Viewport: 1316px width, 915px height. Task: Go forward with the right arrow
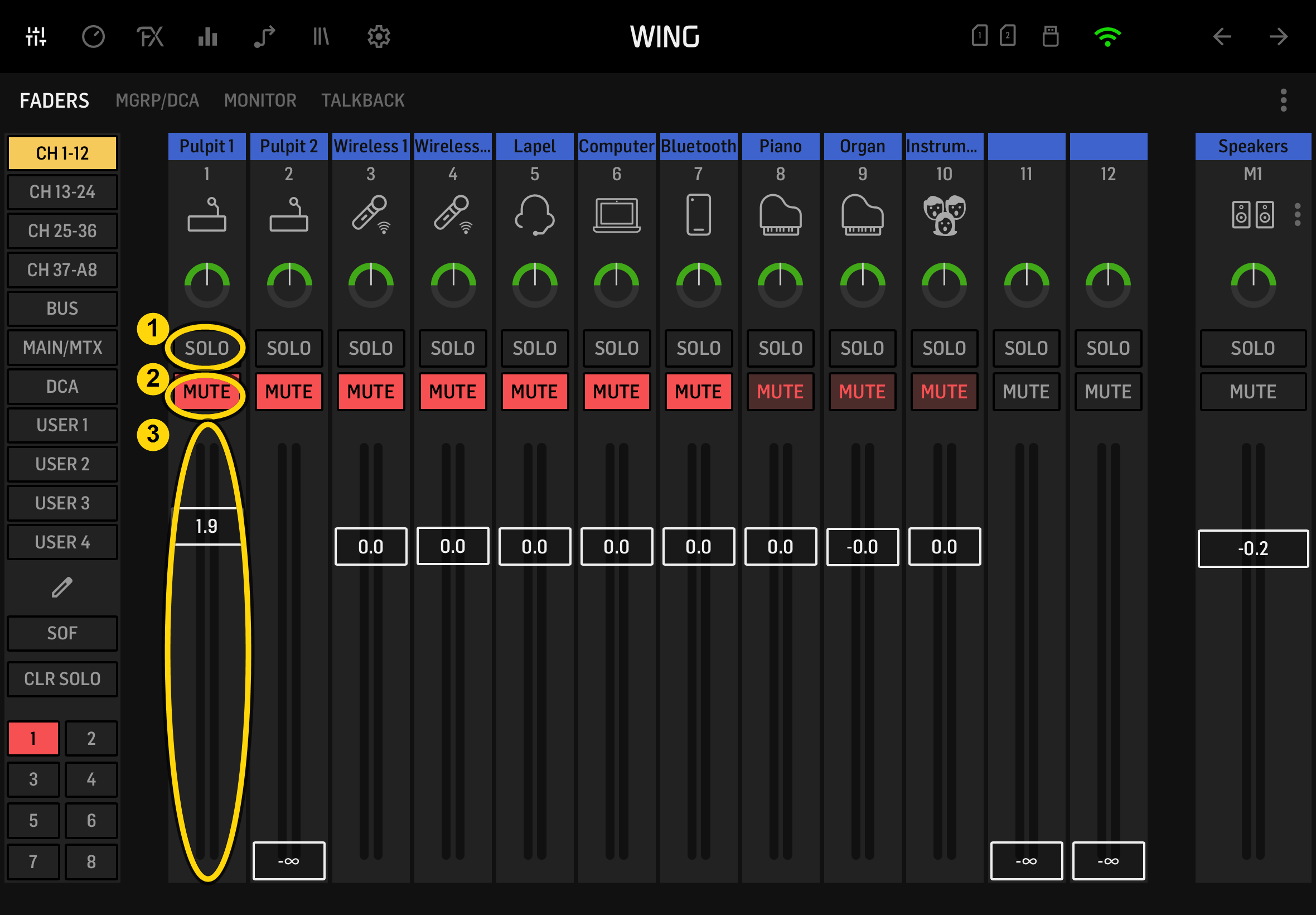click(1278, 37)
